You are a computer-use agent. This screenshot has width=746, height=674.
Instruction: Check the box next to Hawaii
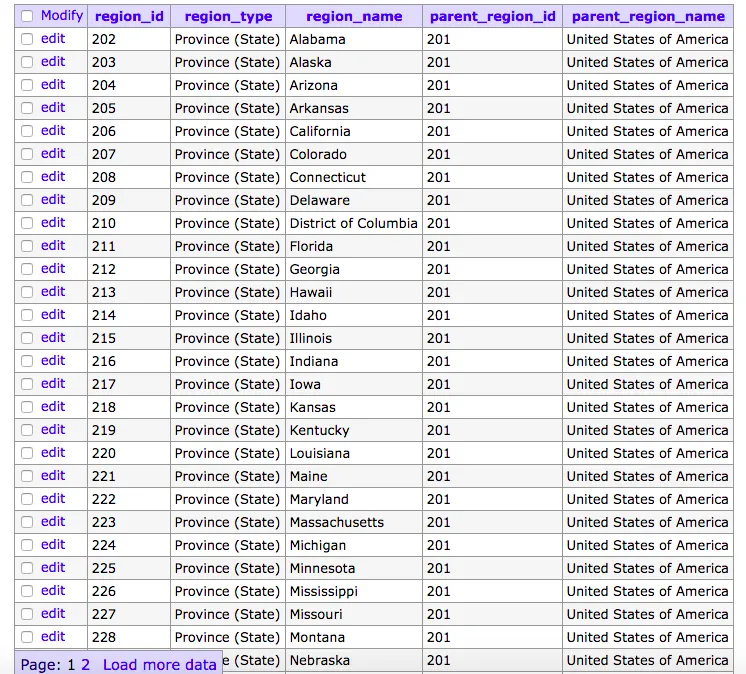pos(27,292)
